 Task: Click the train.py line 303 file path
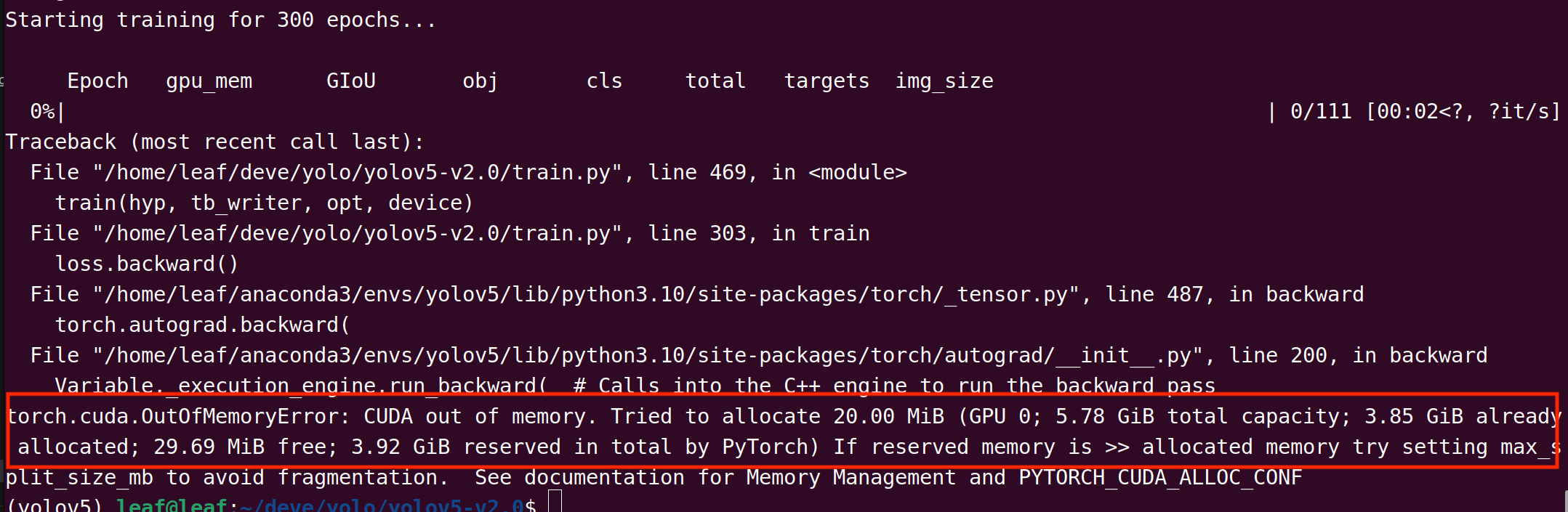pyautogui.click(x=358, y=234)
